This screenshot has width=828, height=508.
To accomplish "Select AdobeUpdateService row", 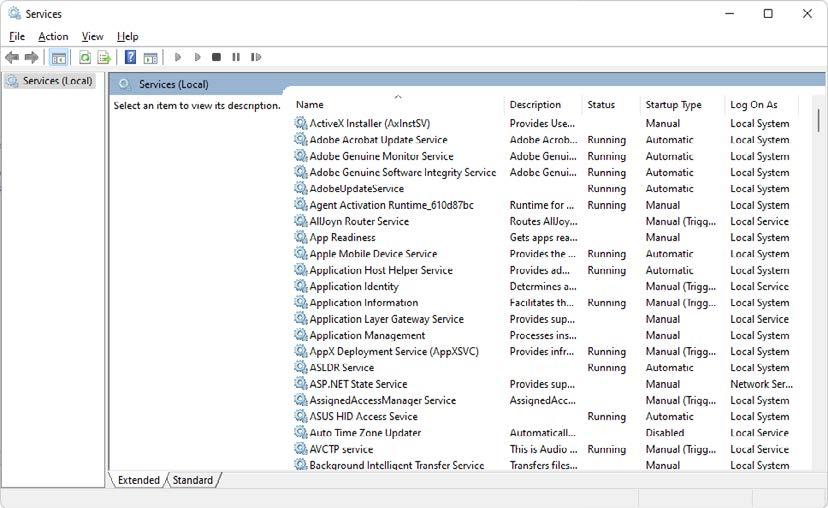I will (x=356, y=189).
